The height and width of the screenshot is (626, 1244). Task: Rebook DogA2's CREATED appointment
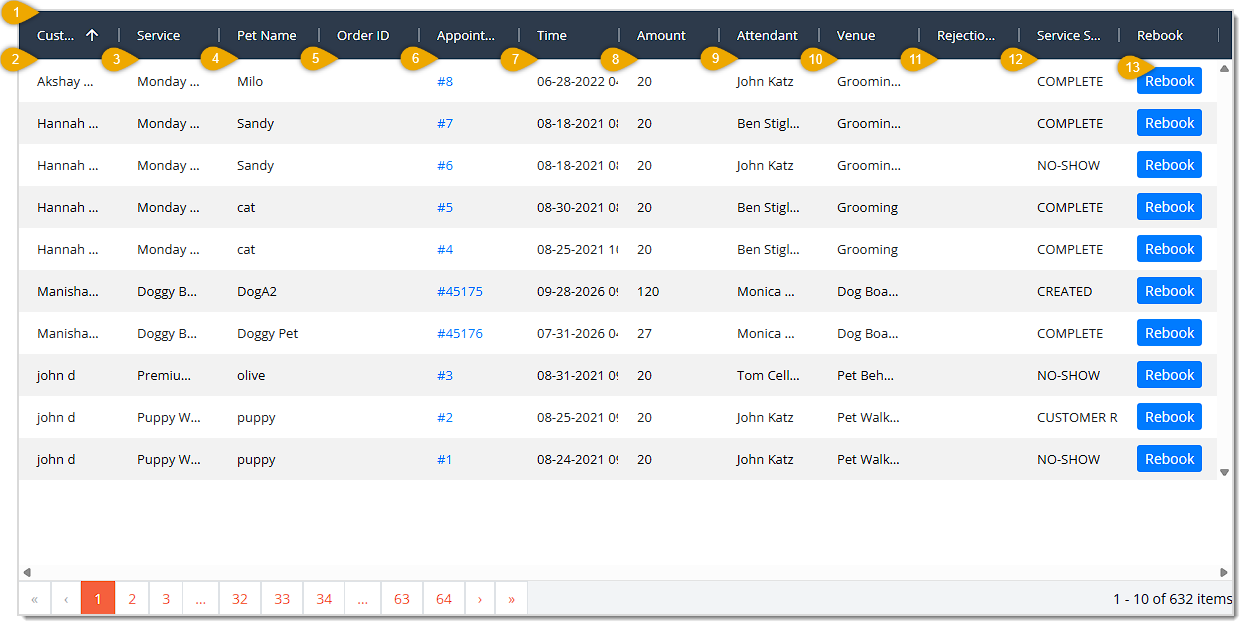tap(1169, 291)
